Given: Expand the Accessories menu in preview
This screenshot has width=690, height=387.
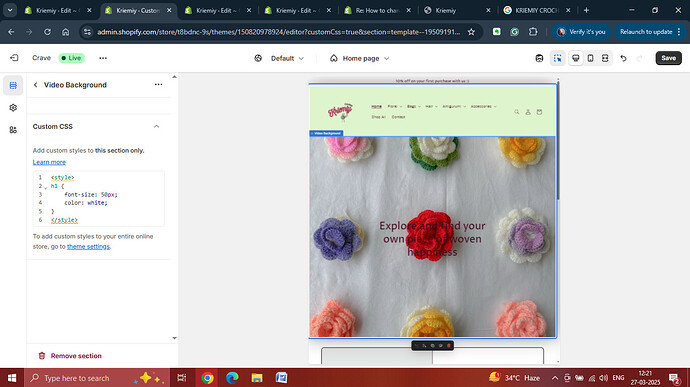Looking at the screenshot, I should [x=484, y=107].
